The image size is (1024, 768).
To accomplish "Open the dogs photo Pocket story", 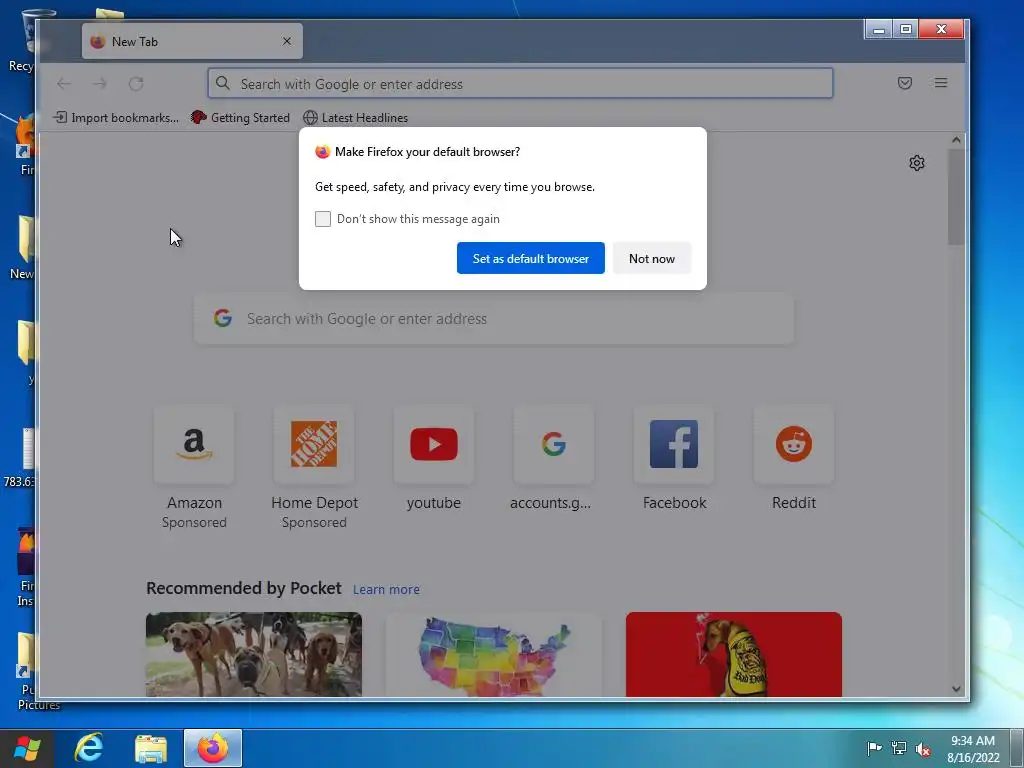I will (253, 654).
